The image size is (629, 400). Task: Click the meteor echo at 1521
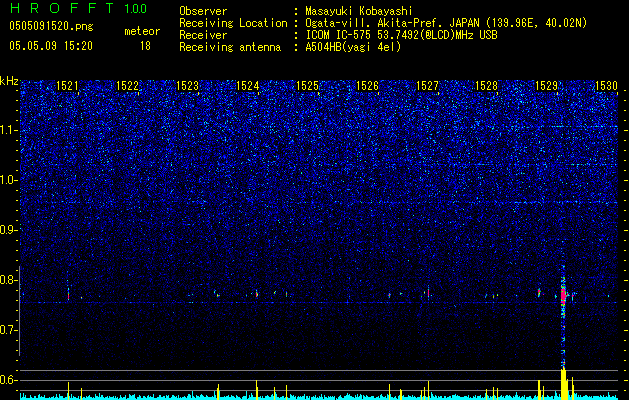(68, 294)
